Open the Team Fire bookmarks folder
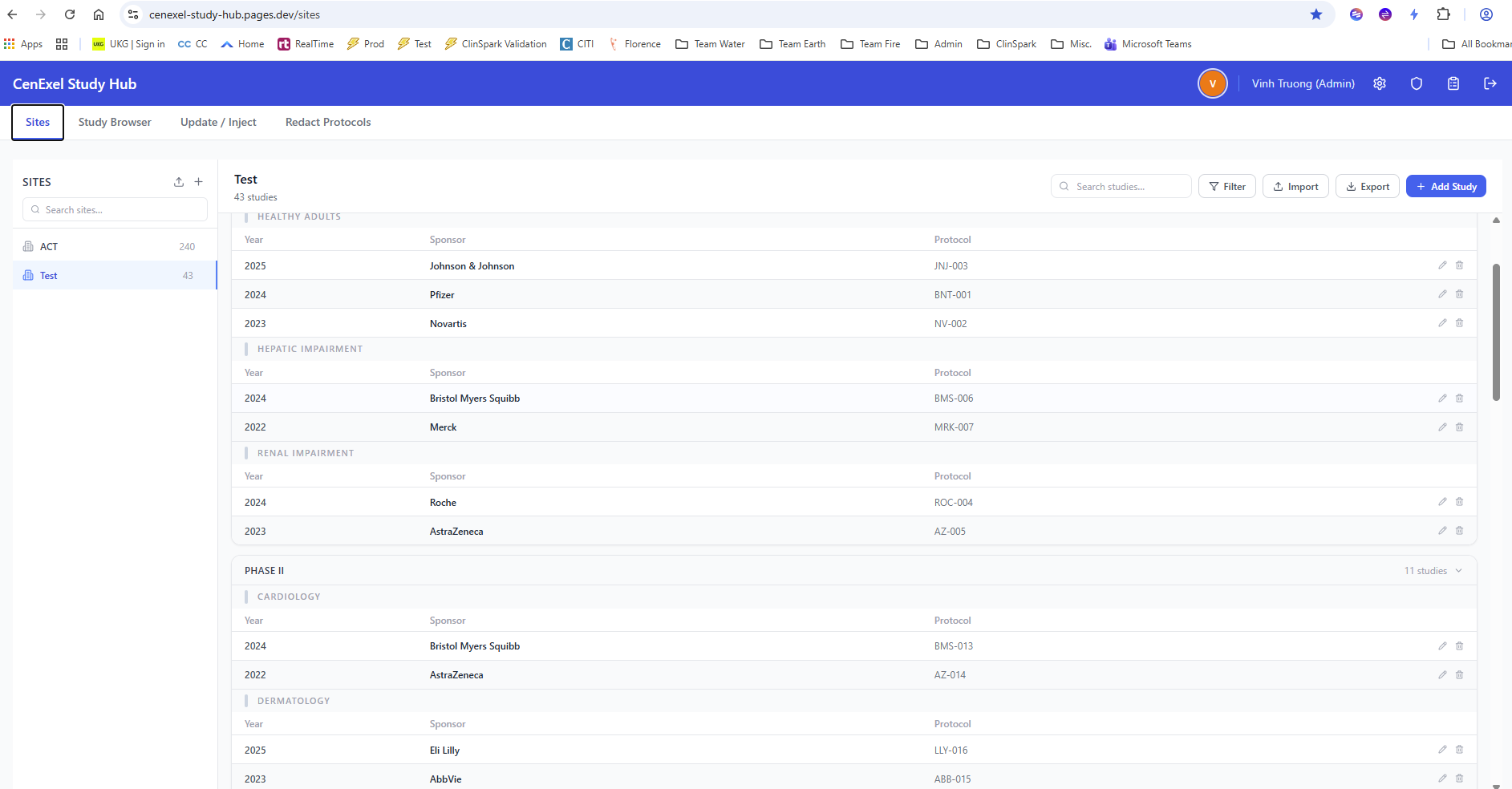Image resolution: width=1512 pixels, height=789 pixels. [870, 44]
